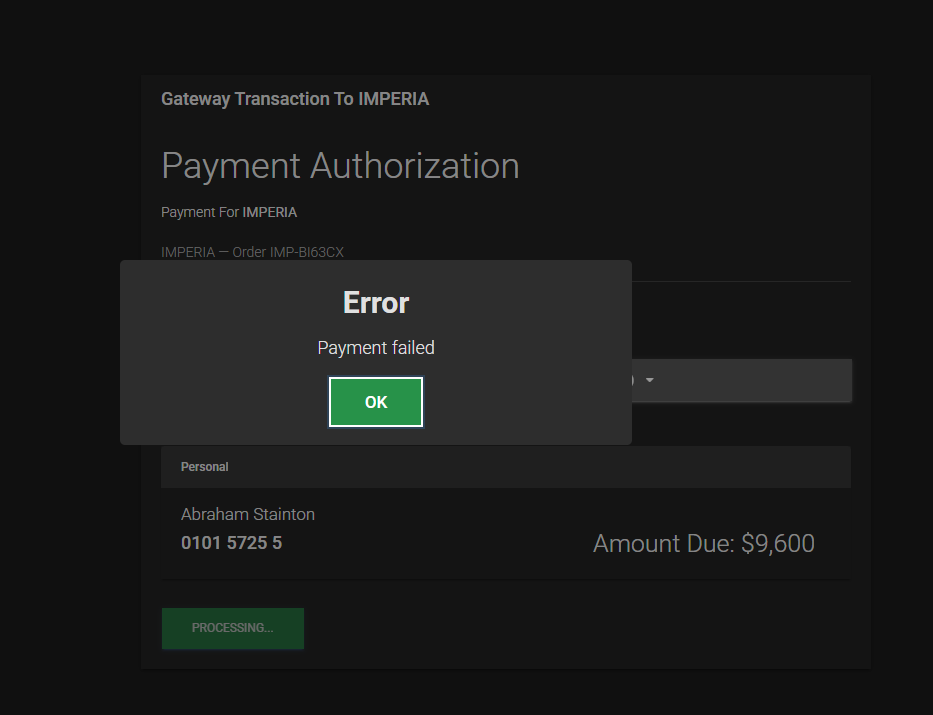
Task: Click the $9,600 amount figure
Action: (x=778, y=543)
